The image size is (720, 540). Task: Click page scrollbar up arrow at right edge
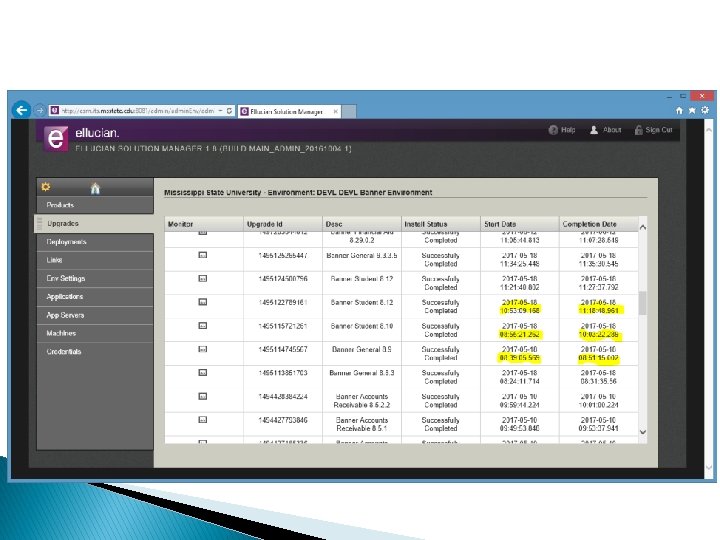[x=709, y=130]
